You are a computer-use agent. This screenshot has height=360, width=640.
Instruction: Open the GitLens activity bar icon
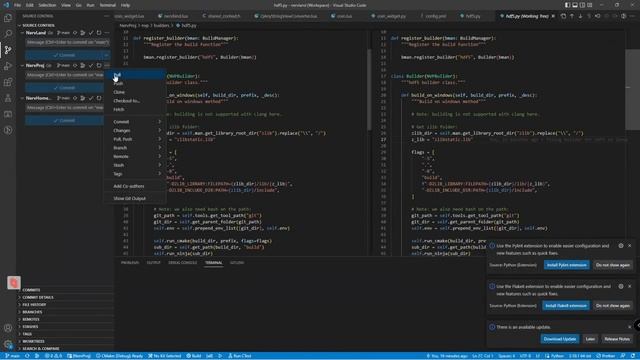(8, 130)
